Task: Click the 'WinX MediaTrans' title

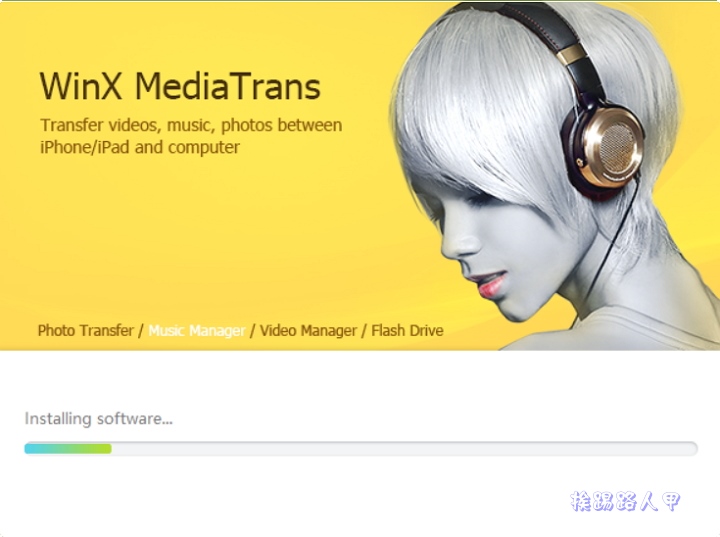Action: coord(180,86)
